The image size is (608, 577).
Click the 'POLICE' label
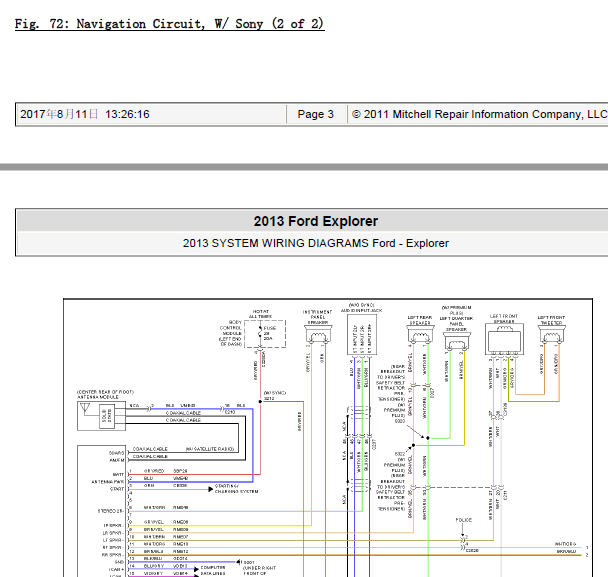tap(463, 520)
